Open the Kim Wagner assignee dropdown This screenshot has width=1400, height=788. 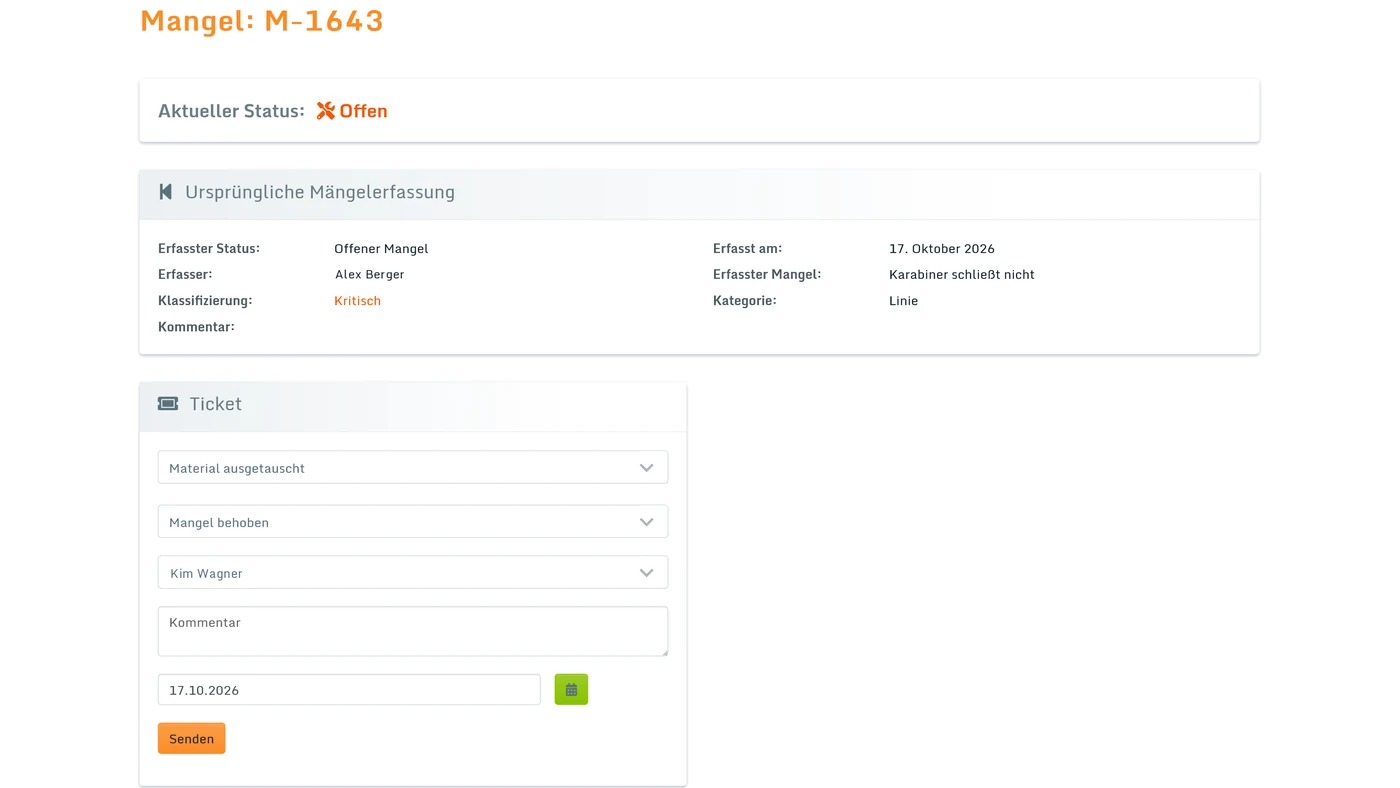point(413,572)
